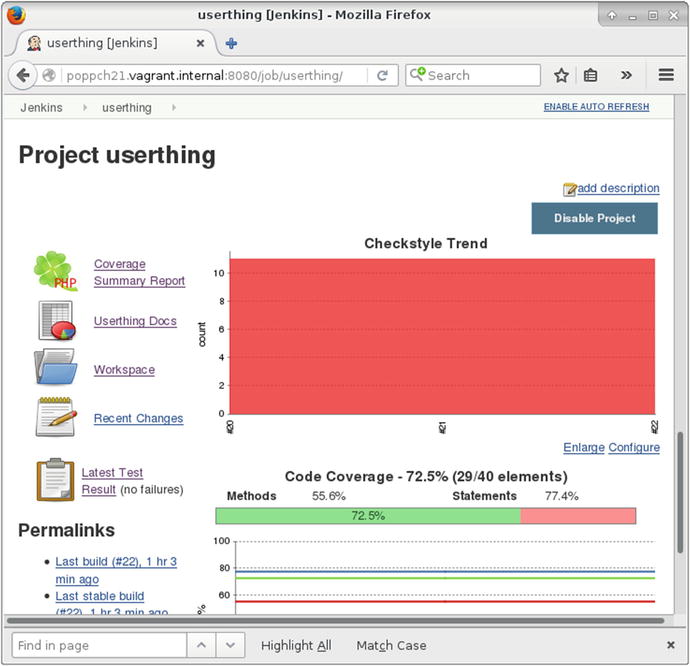
Task: Click the Userthing Docs spreadsheet icon
Action: click(56, 320)
